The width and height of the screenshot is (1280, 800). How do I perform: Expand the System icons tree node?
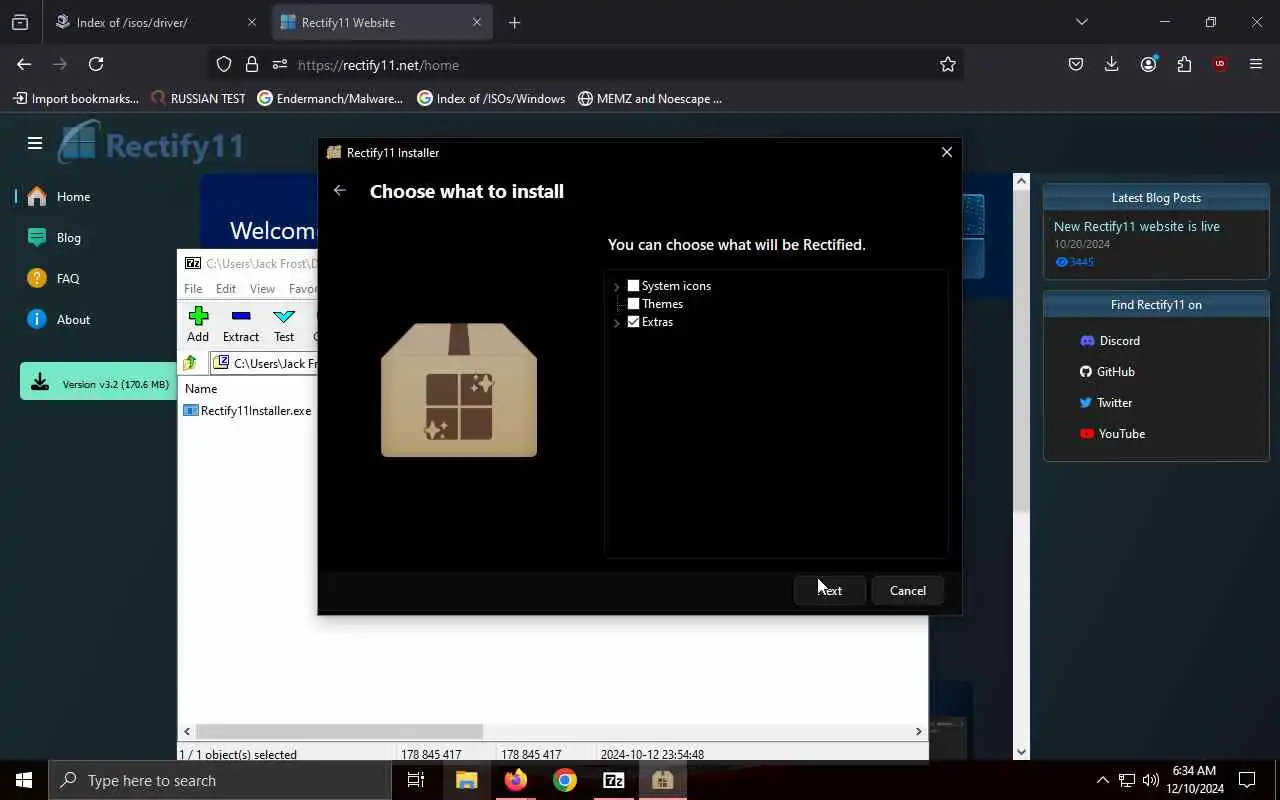[x=617, y=287]
